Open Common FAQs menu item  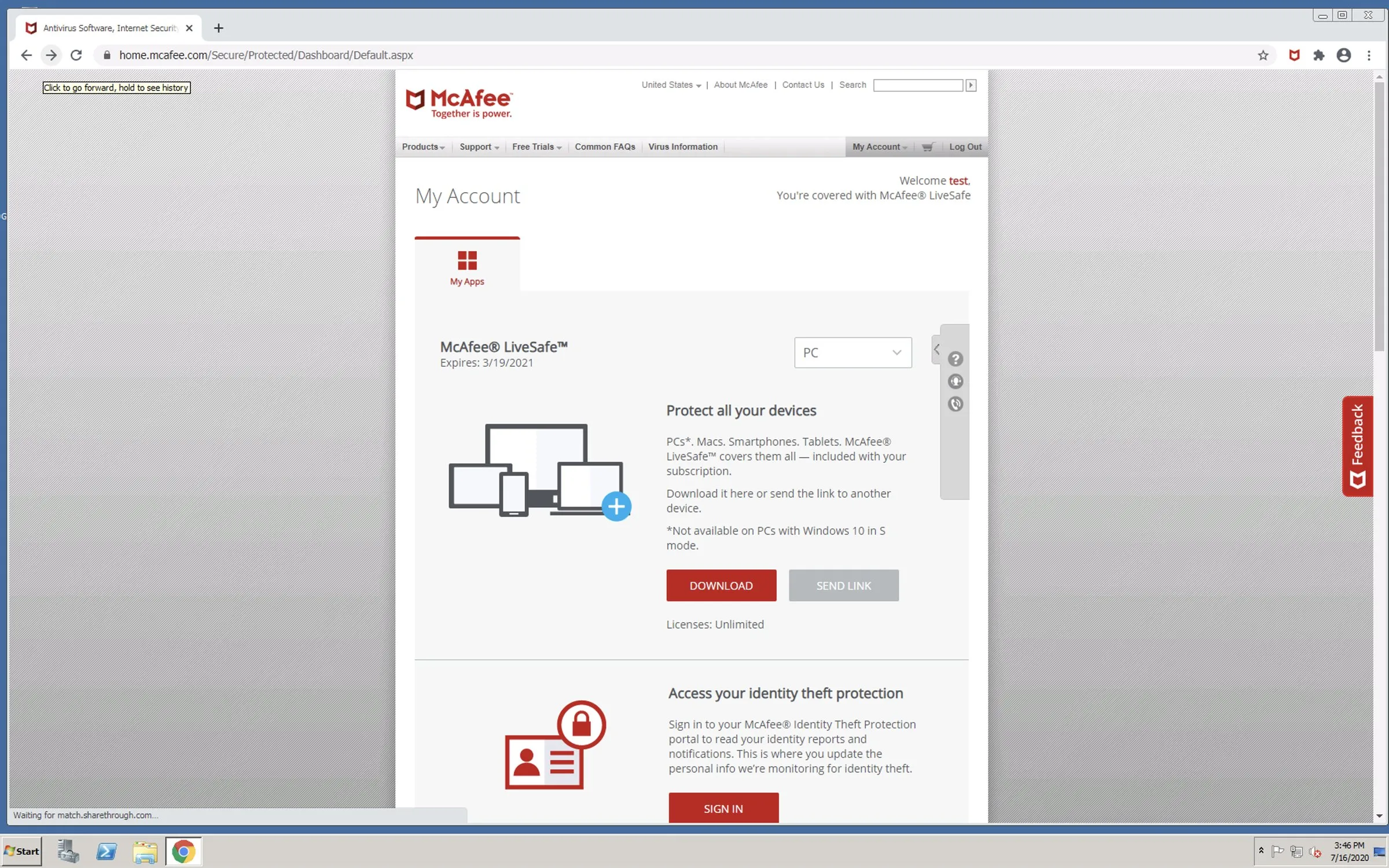click(605, 147)
